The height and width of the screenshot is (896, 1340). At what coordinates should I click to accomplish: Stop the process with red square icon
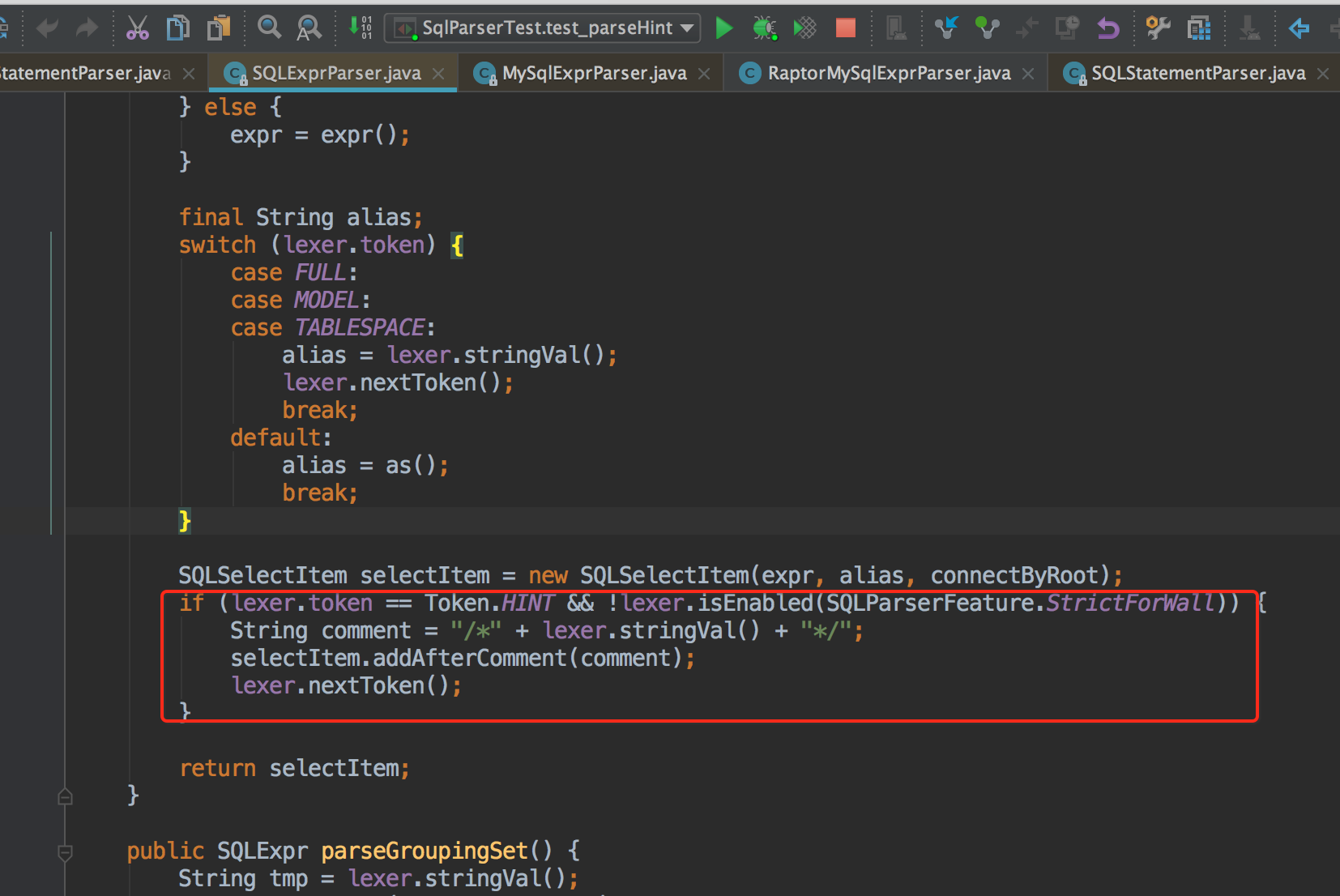[x=845, y=28]
